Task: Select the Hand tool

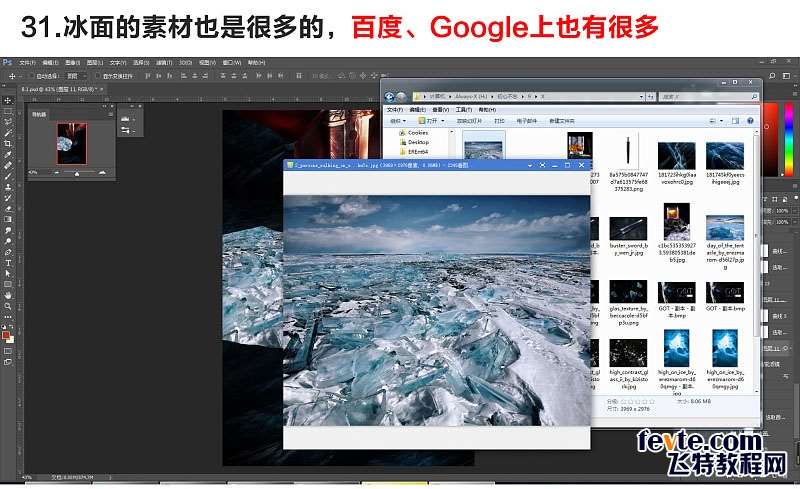Action: (x=8, y=295)
